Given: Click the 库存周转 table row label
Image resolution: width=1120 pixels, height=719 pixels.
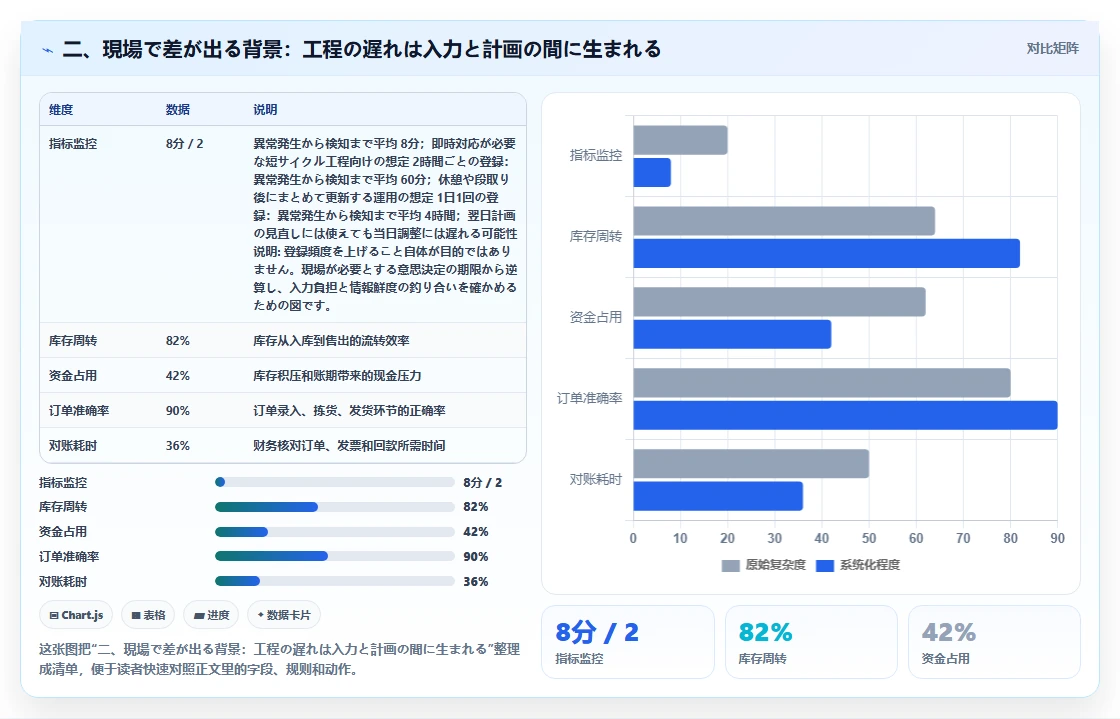Looking at the screenshot, I should (73, 341).
